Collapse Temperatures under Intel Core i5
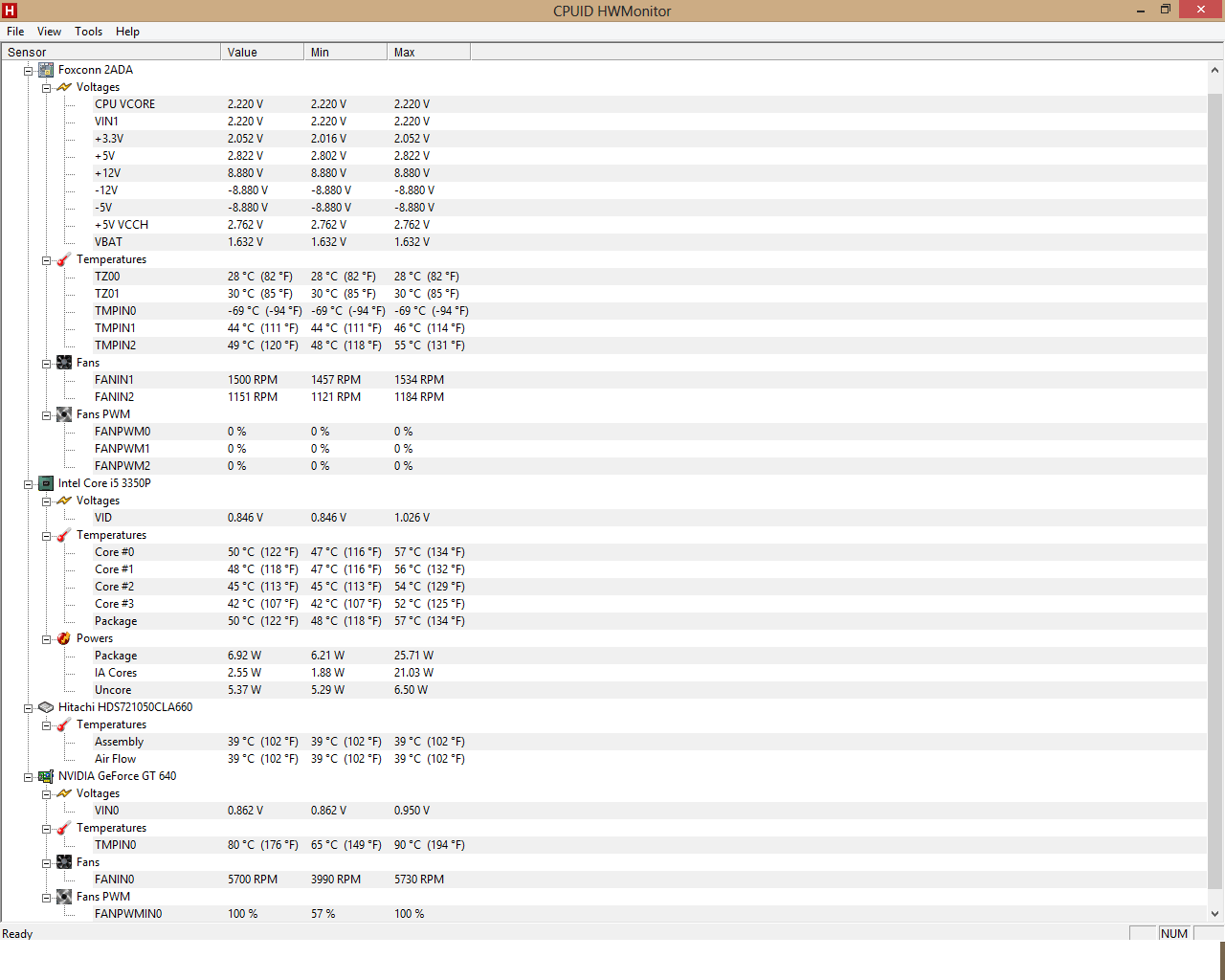This screenshot has height=980, width=1225. (46, 536)
